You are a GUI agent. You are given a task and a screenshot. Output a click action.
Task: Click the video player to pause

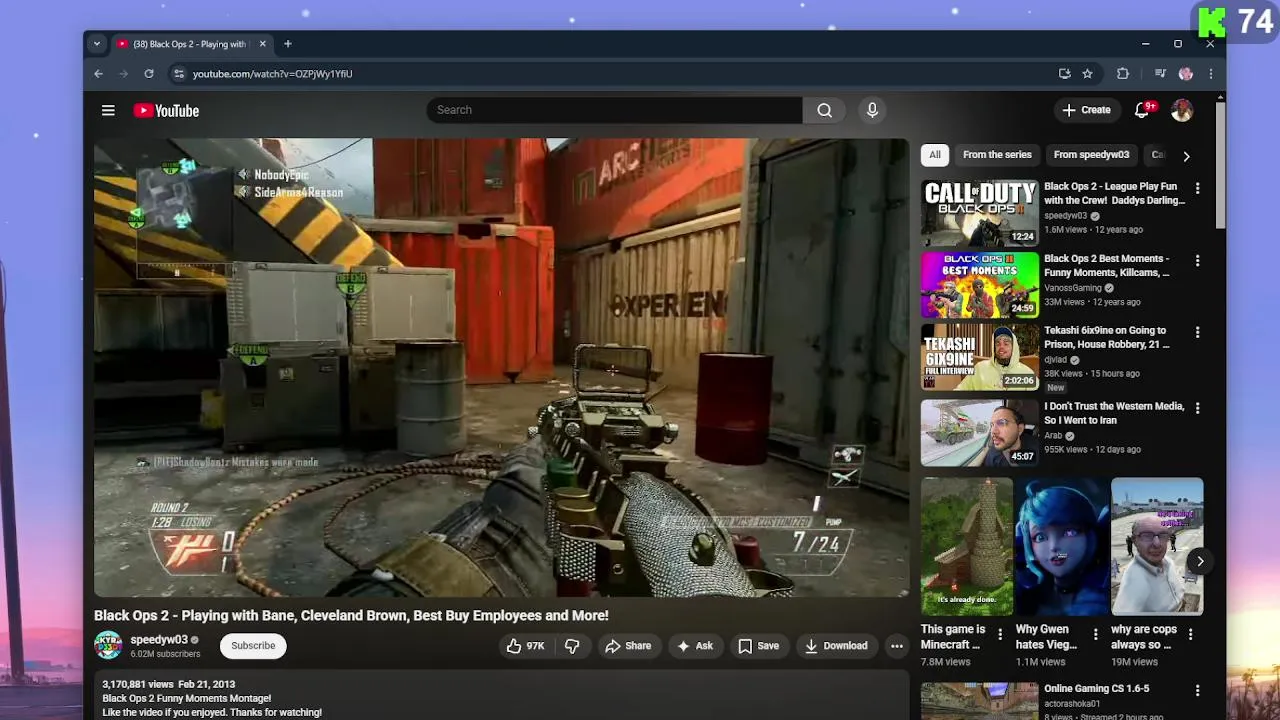(x=502, y=367)
